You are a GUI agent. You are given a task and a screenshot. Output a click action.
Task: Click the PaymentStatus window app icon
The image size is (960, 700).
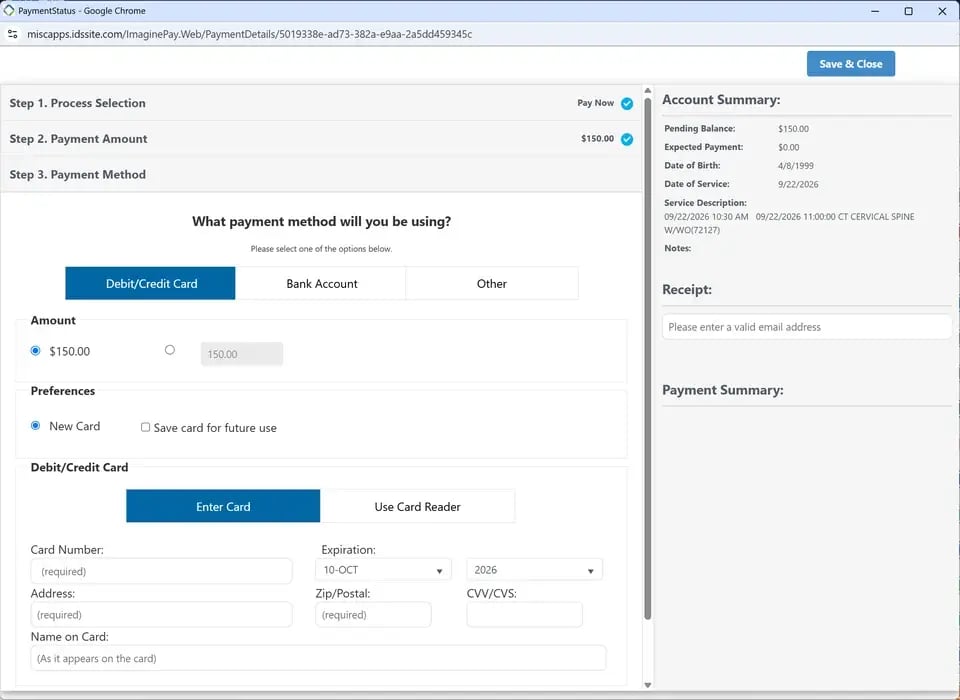coord(9,10)
